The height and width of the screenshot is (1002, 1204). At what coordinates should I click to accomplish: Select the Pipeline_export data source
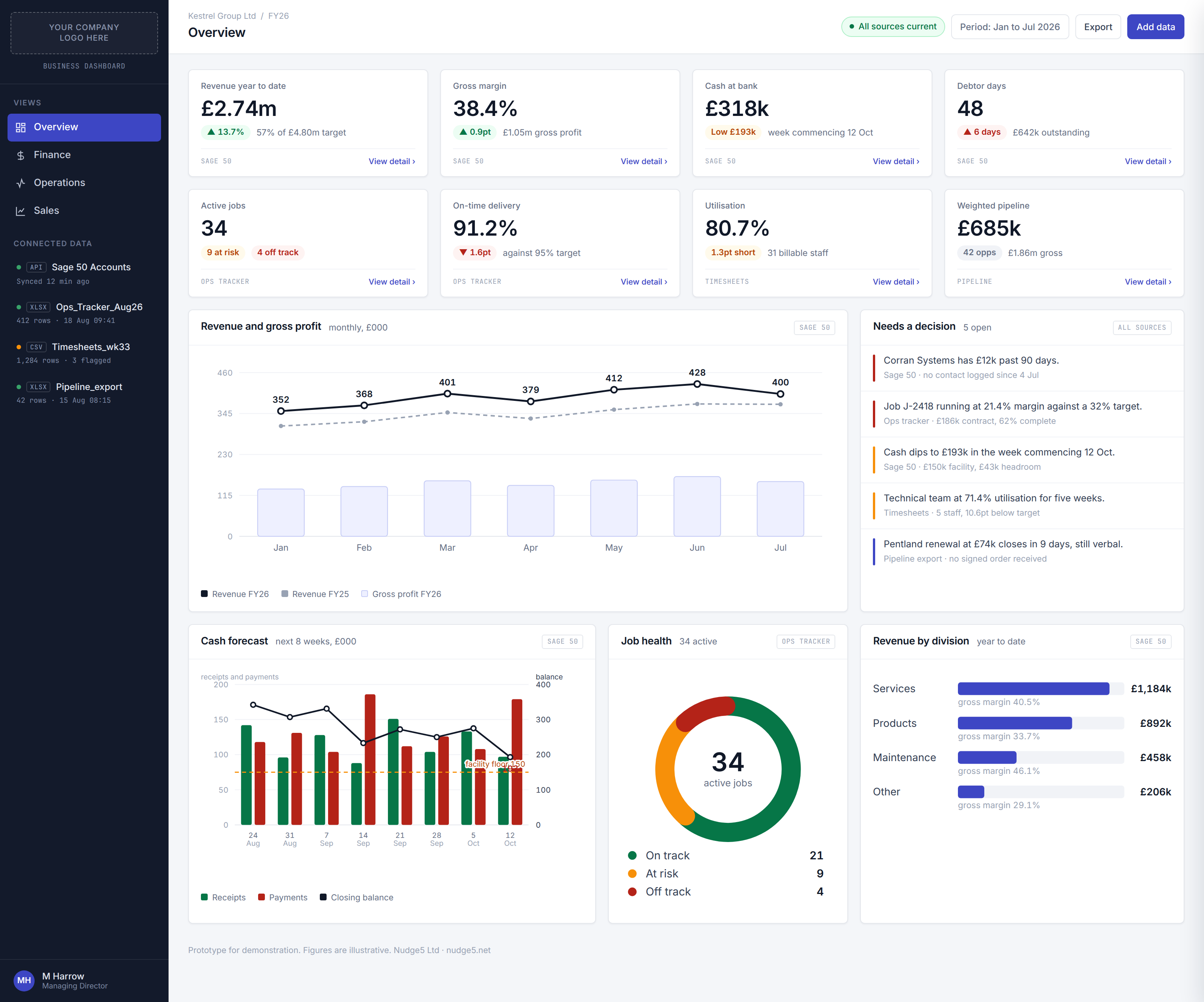(x=84, y=393)
